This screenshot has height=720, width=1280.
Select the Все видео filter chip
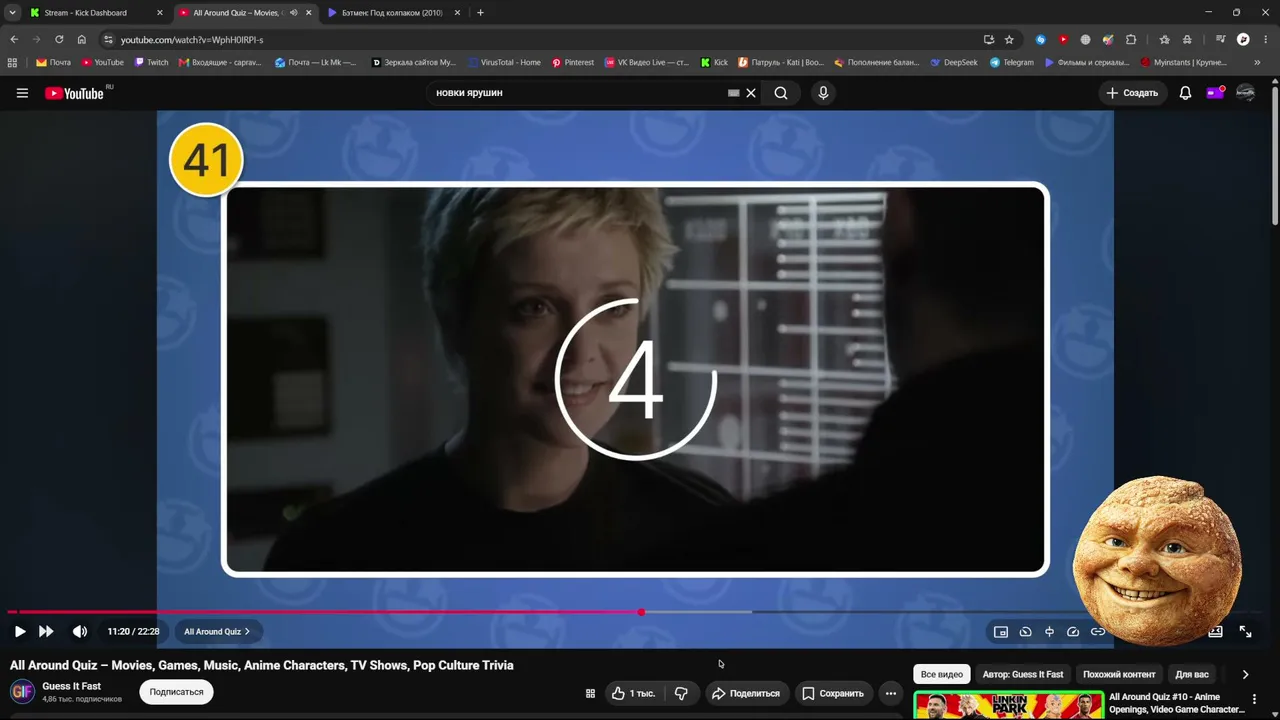coord(942,674)
